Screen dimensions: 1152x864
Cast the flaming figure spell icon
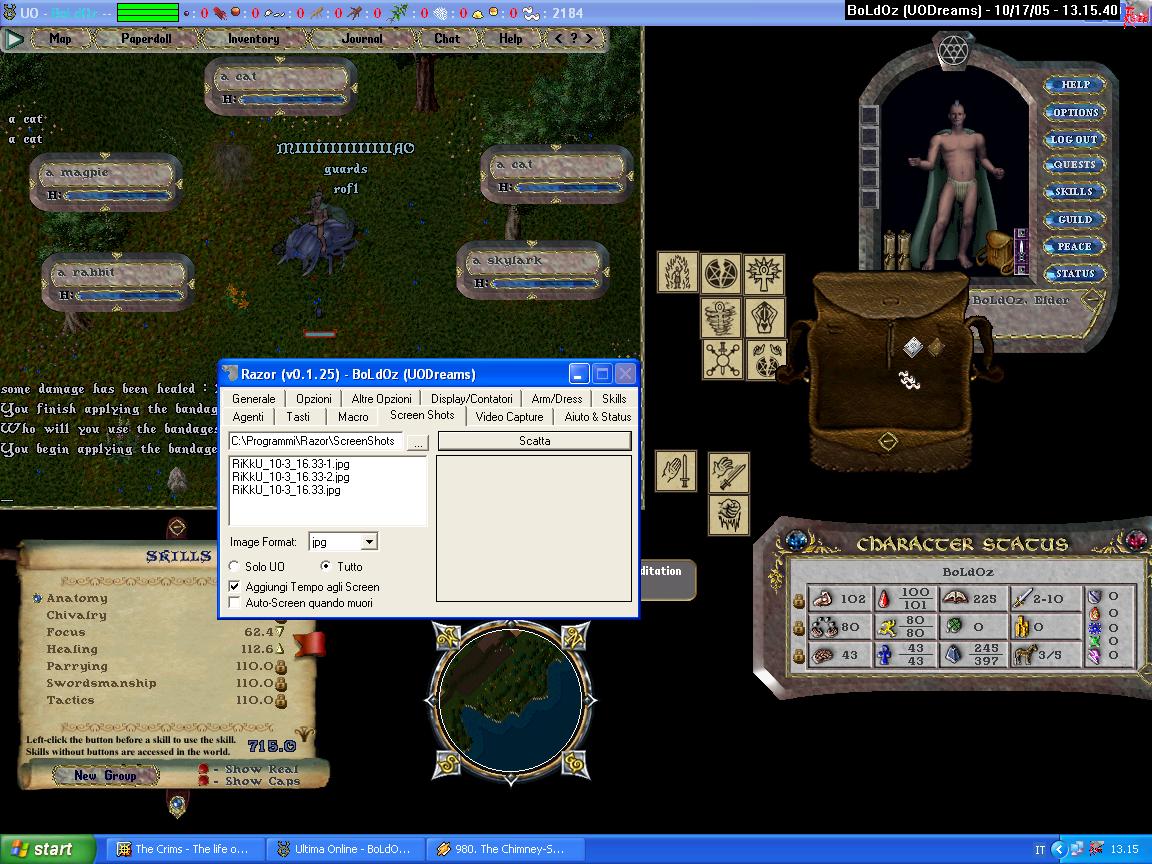677,272
